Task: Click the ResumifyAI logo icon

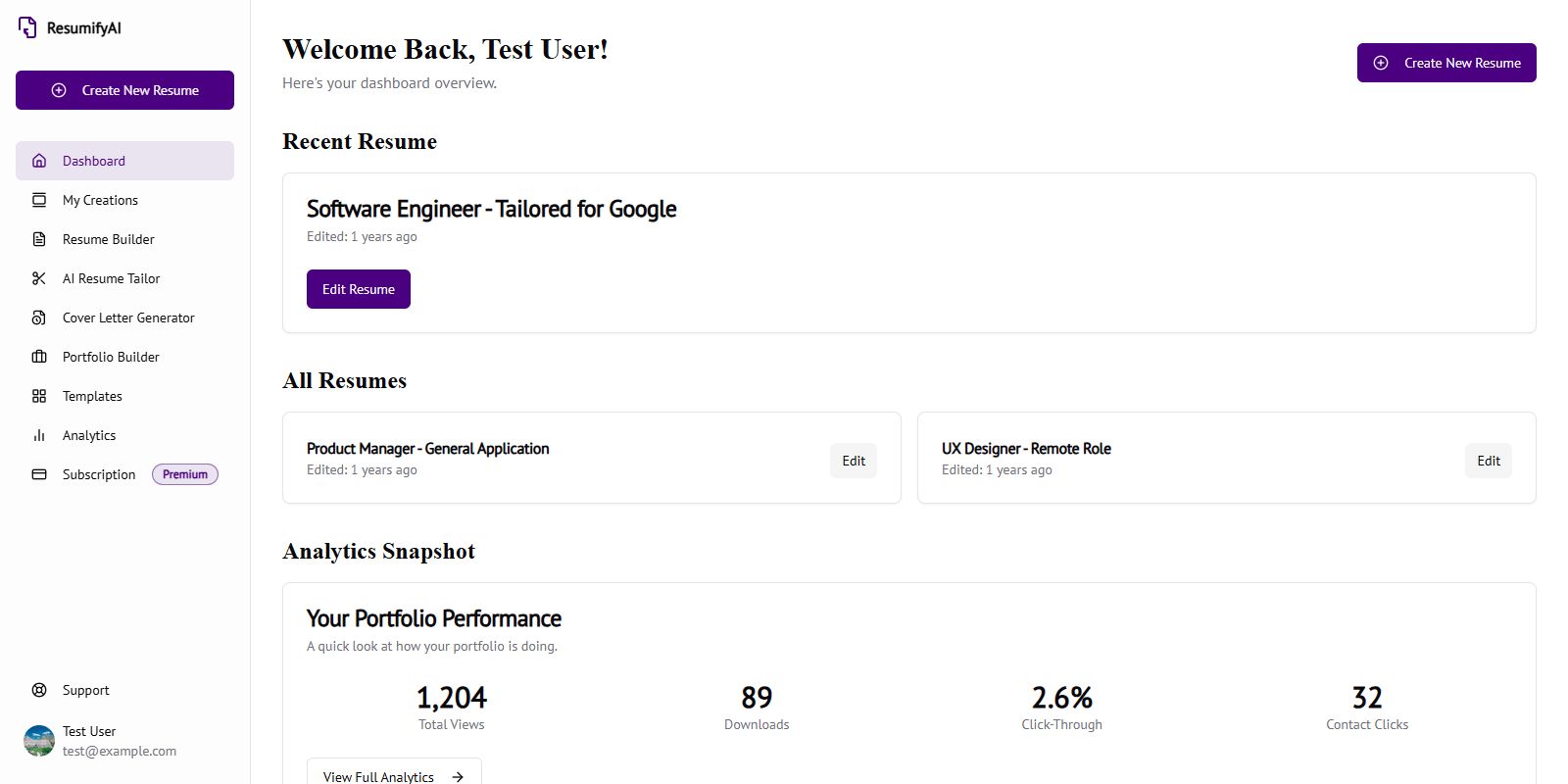Action: pos(27,27)
